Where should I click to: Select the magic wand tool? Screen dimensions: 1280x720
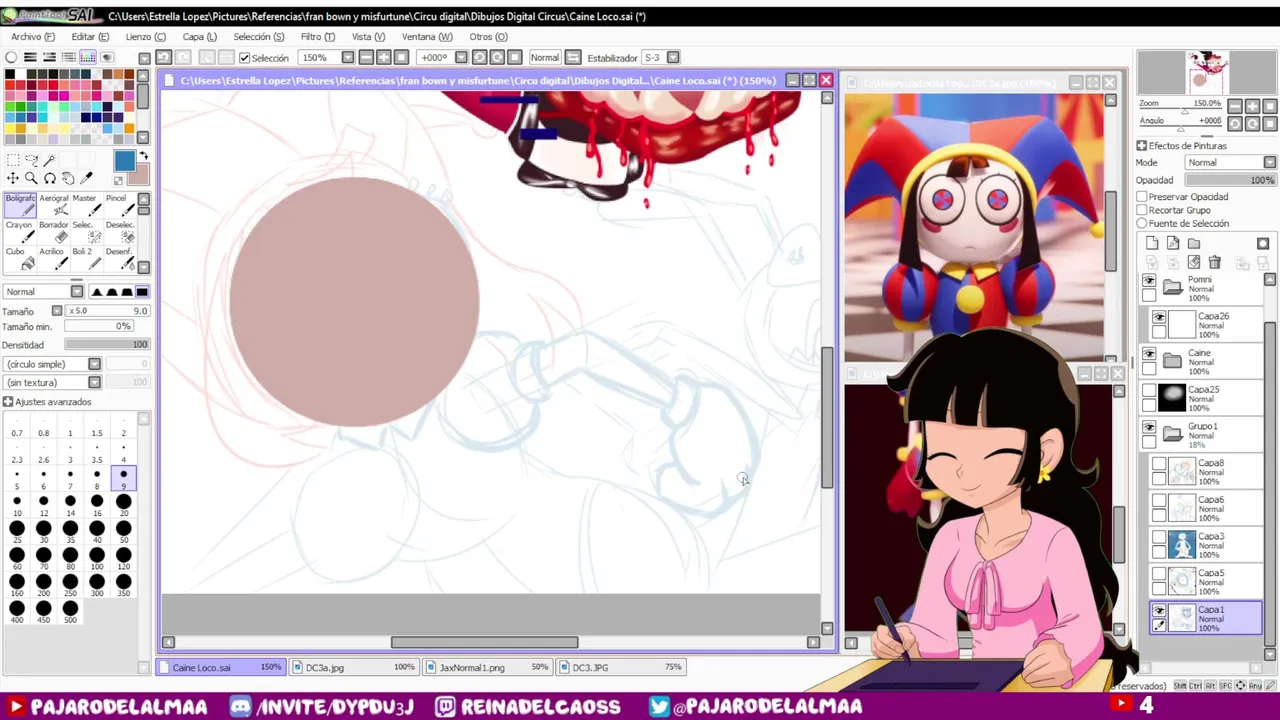tap(49, 160)
